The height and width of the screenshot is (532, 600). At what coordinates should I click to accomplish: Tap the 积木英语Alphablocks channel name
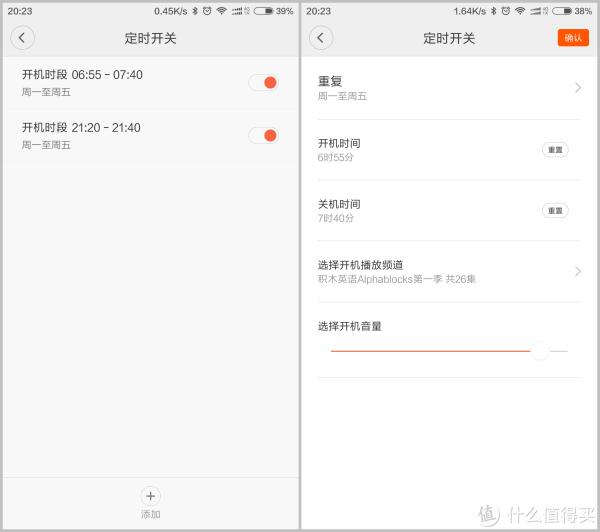(396, 279)
